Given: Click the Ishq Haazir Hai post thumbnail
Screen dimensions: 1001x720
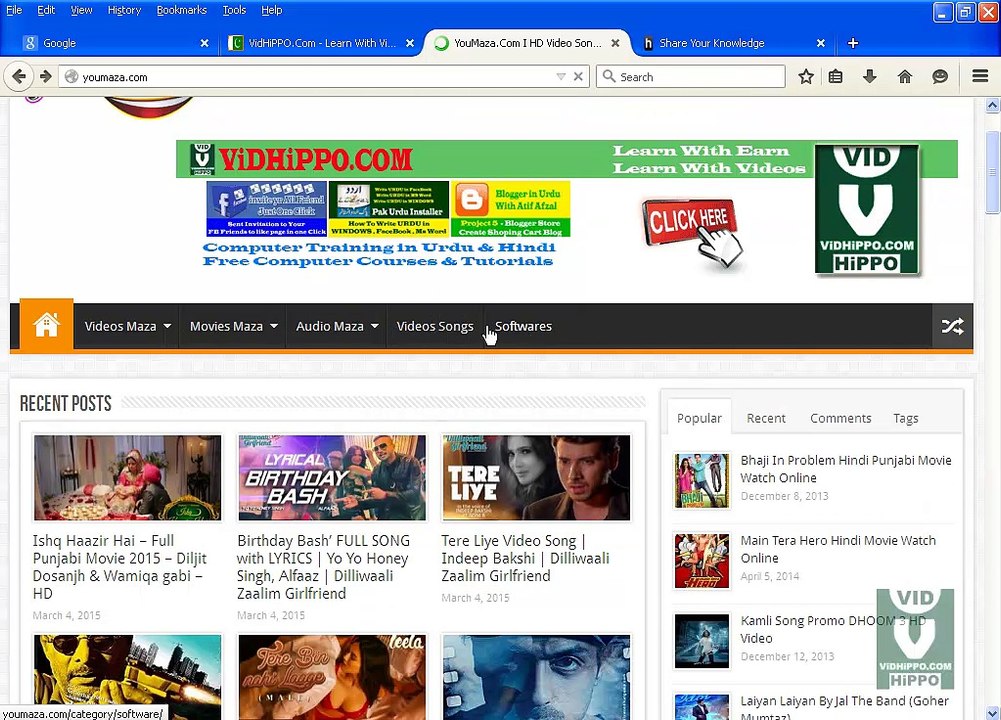Looking at the screenshot, I should pos(127,478).
